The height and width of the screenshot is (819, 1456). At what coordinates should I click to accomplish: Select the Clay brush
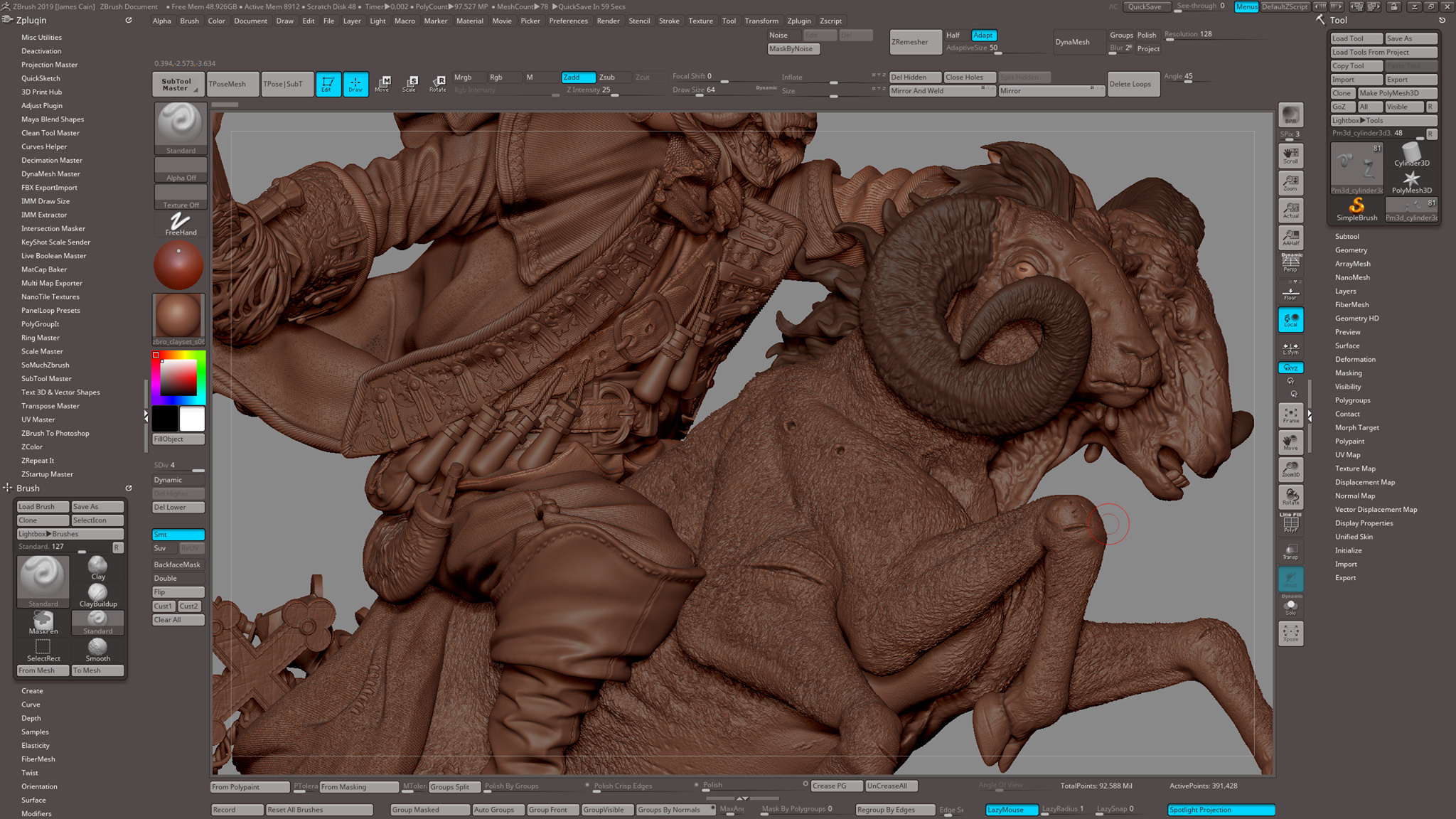(x=98, y=568)
